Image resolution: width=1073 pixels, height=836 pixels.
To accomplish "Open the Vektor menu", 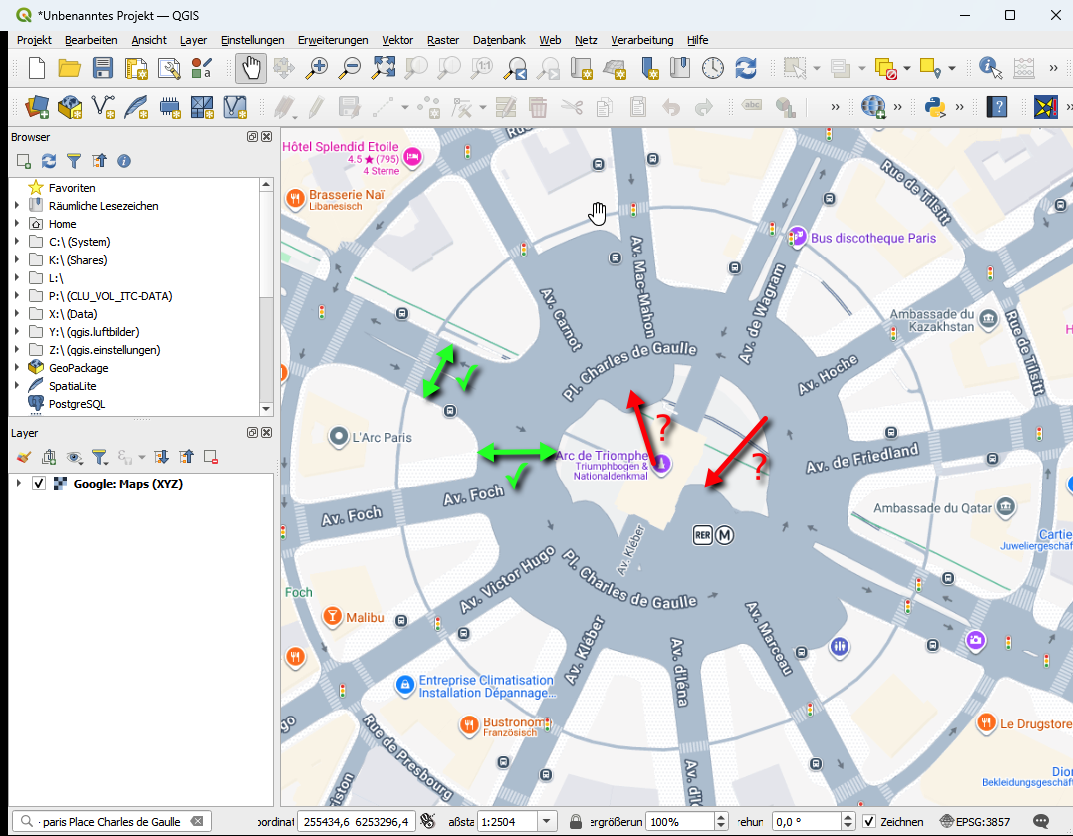I will coord(397,40).
